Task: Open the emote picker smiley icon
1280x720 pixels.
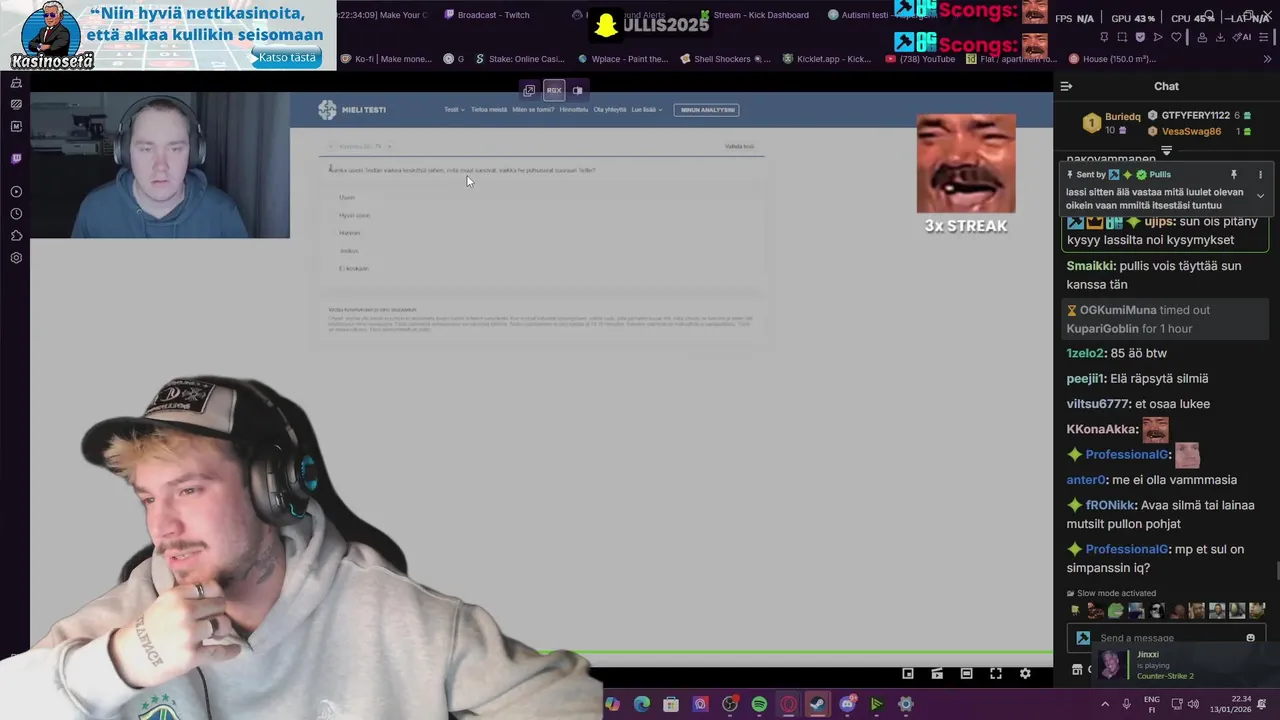Action: [1250, 638]
